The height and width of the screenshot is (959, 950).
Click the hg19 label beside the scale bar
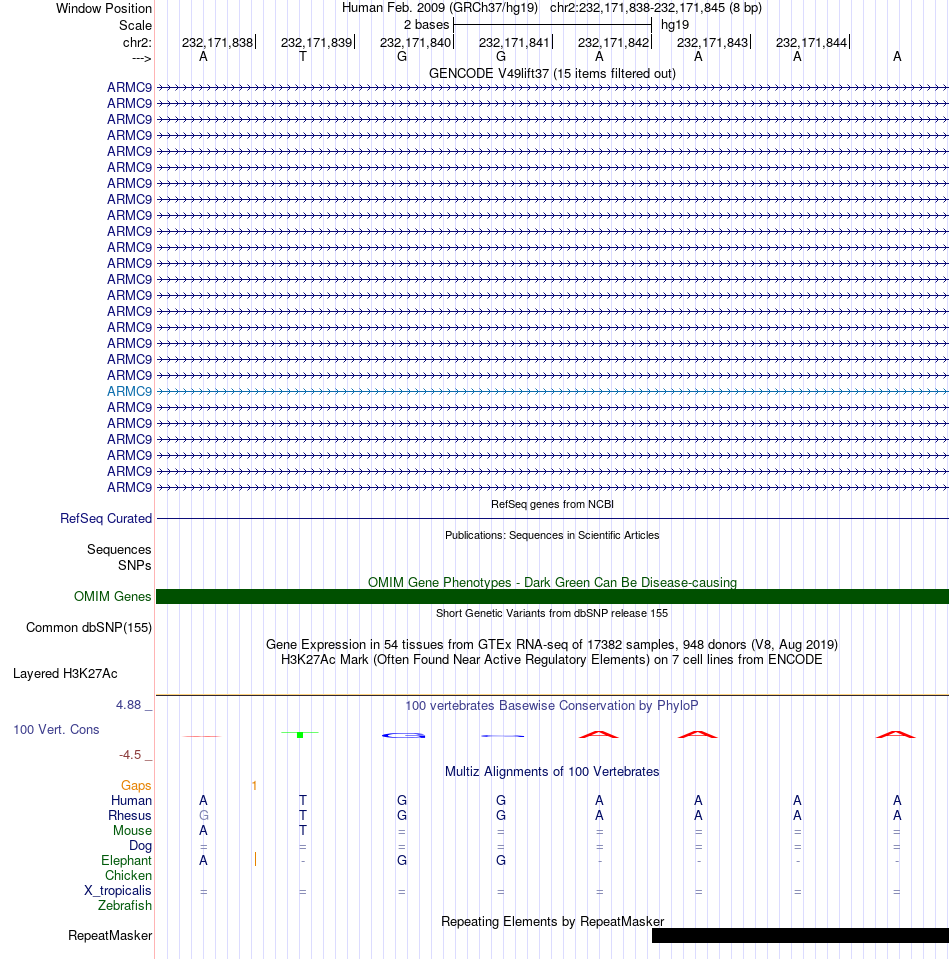675,25
